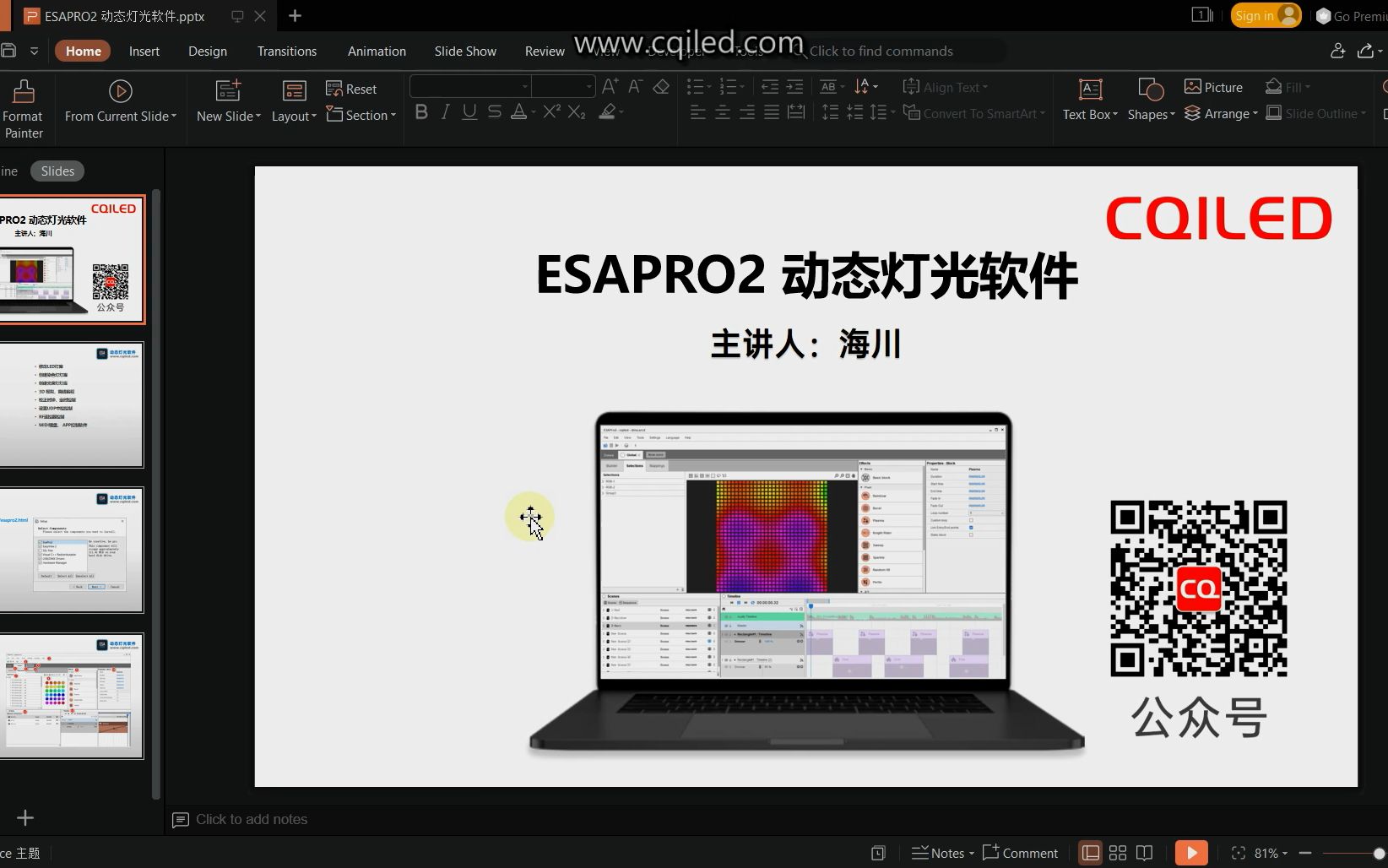Open Align Text dropdown

(x=945, y=87)
